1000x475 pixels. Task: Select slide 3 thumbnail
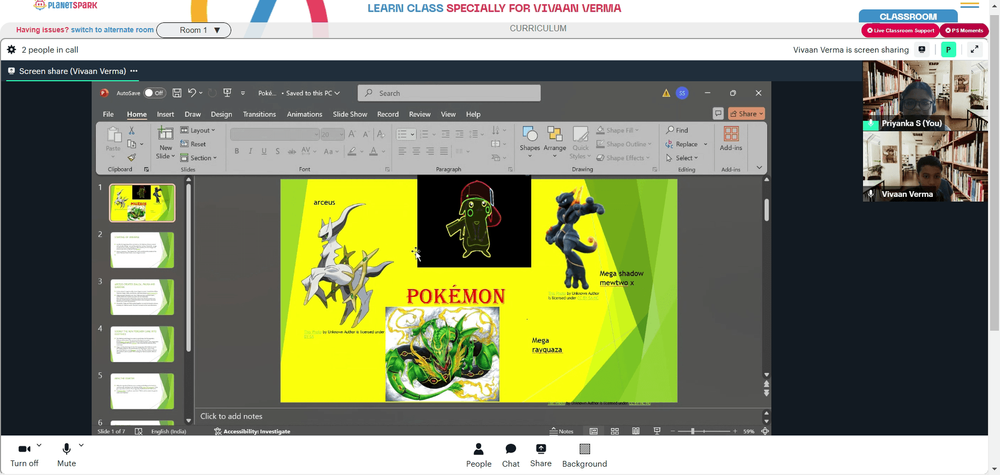[x=142, y=297]
